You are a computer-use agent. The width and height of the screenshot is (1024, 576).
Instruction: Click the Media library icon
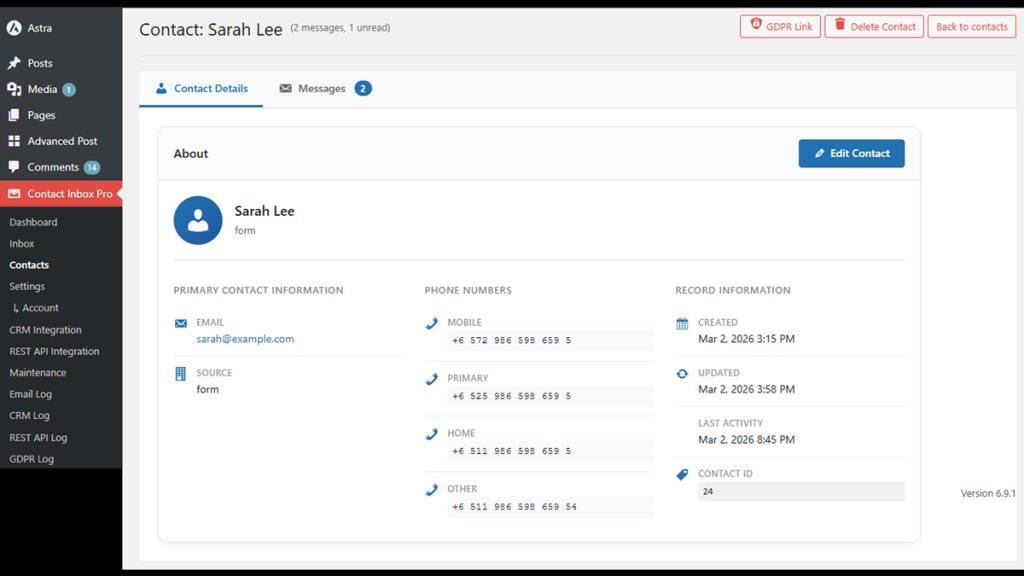point(14,89)
